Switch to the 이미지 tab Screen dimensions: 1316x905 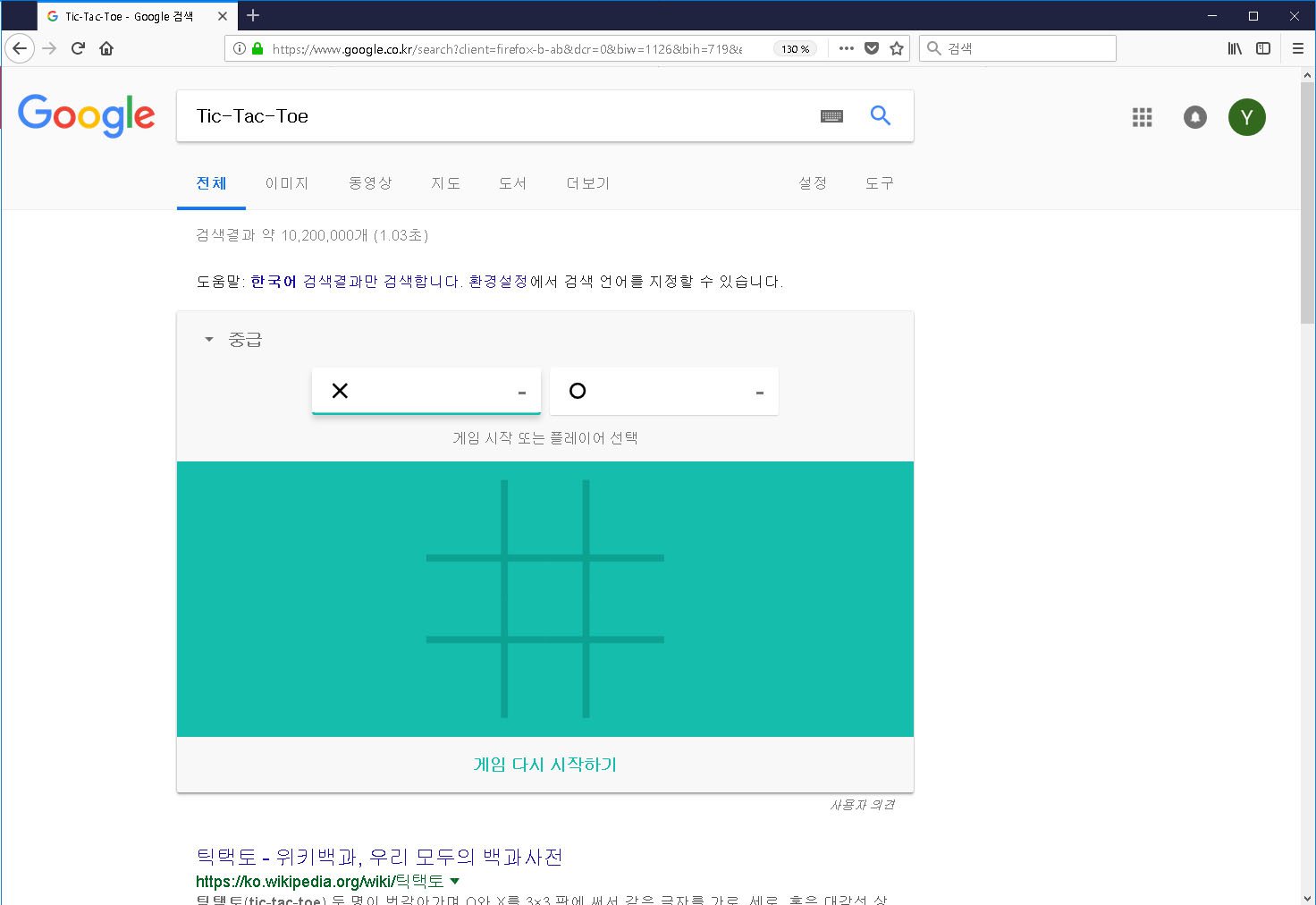287,183
